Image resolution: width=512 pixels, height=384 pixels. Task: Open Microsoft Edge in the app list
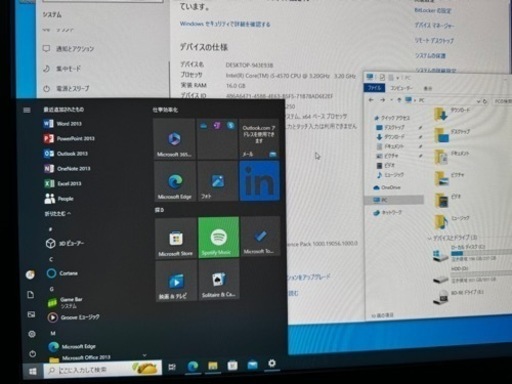(72, 347)
